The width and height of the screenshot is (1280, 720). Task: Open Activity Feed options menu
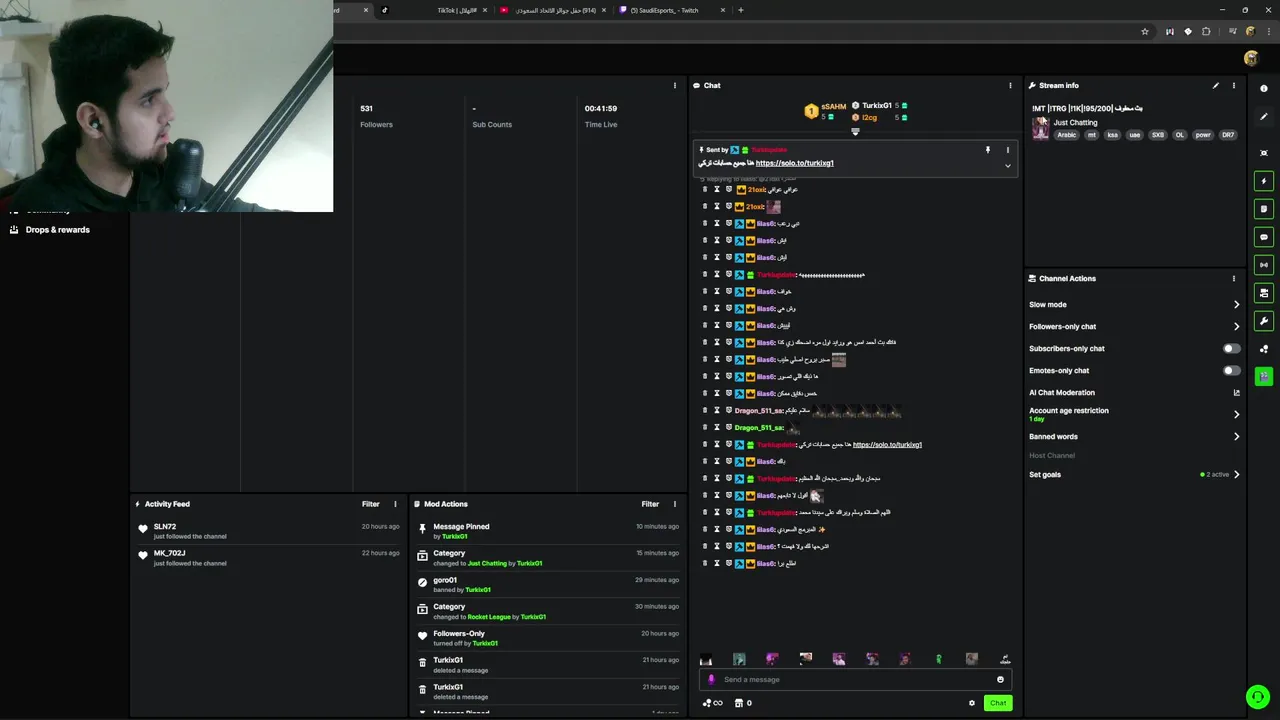pos(395,504)
